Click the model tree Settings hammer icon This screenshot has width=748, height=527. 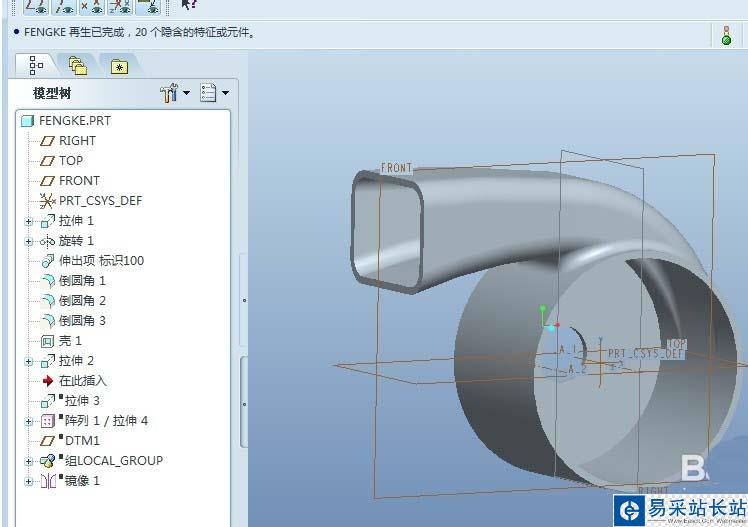pos(169,93)
